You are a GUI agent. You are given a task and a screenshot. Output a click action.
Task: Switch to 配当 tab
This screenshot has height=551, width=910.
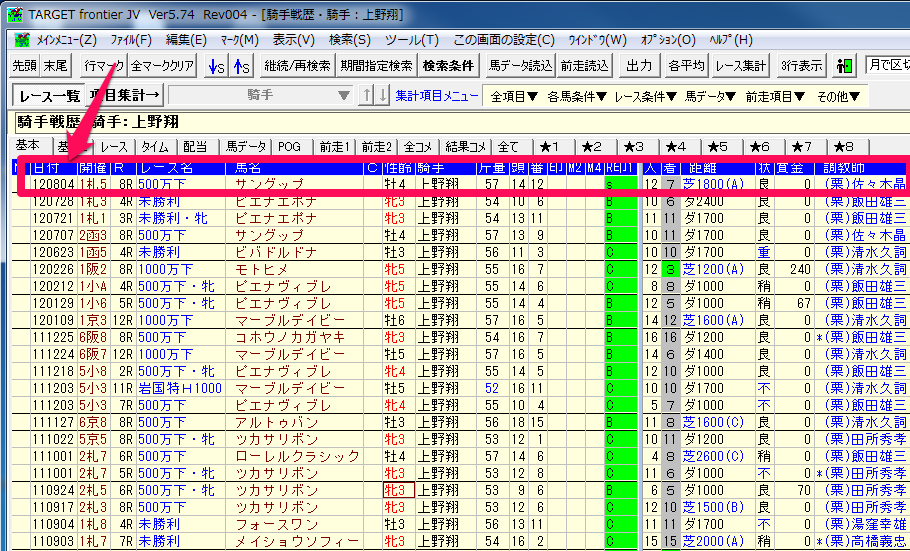[196, 147]
